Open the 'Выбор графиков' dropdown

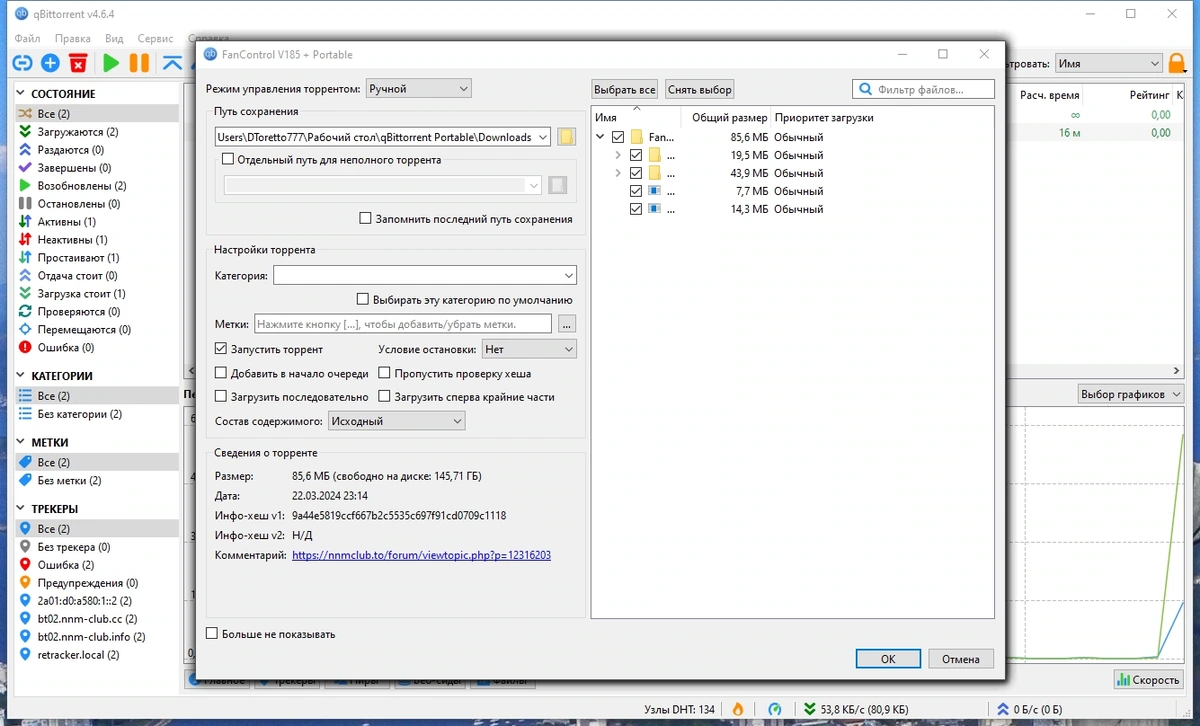tap(1130, 394)
